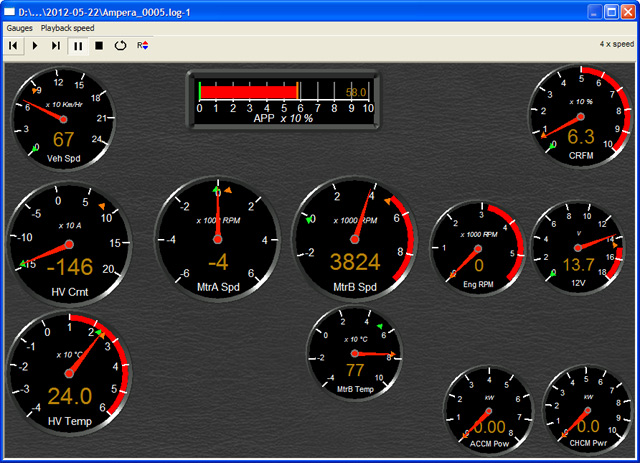Pause the log playback
The width and height of the screenshot is (640, 463).
coord(78,46)
